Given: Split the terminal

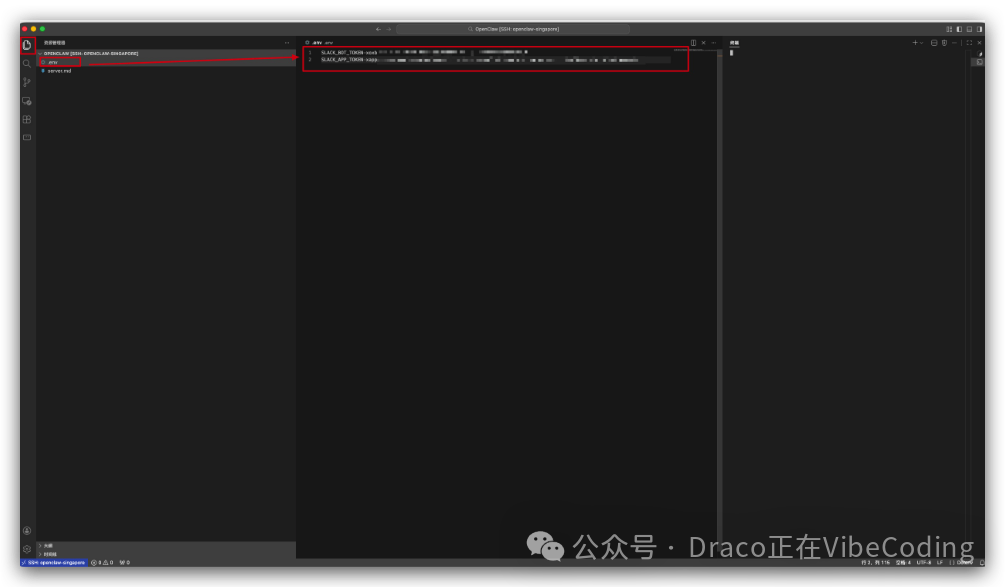Looking at the screenshot, I should [x=934, y=43].
